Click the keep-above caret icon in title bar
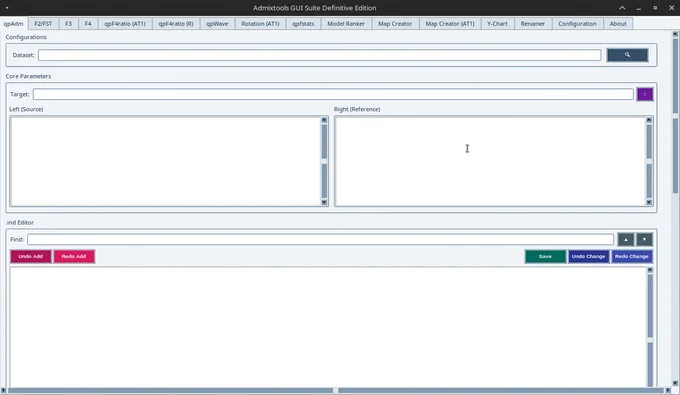 pos(622,8)
